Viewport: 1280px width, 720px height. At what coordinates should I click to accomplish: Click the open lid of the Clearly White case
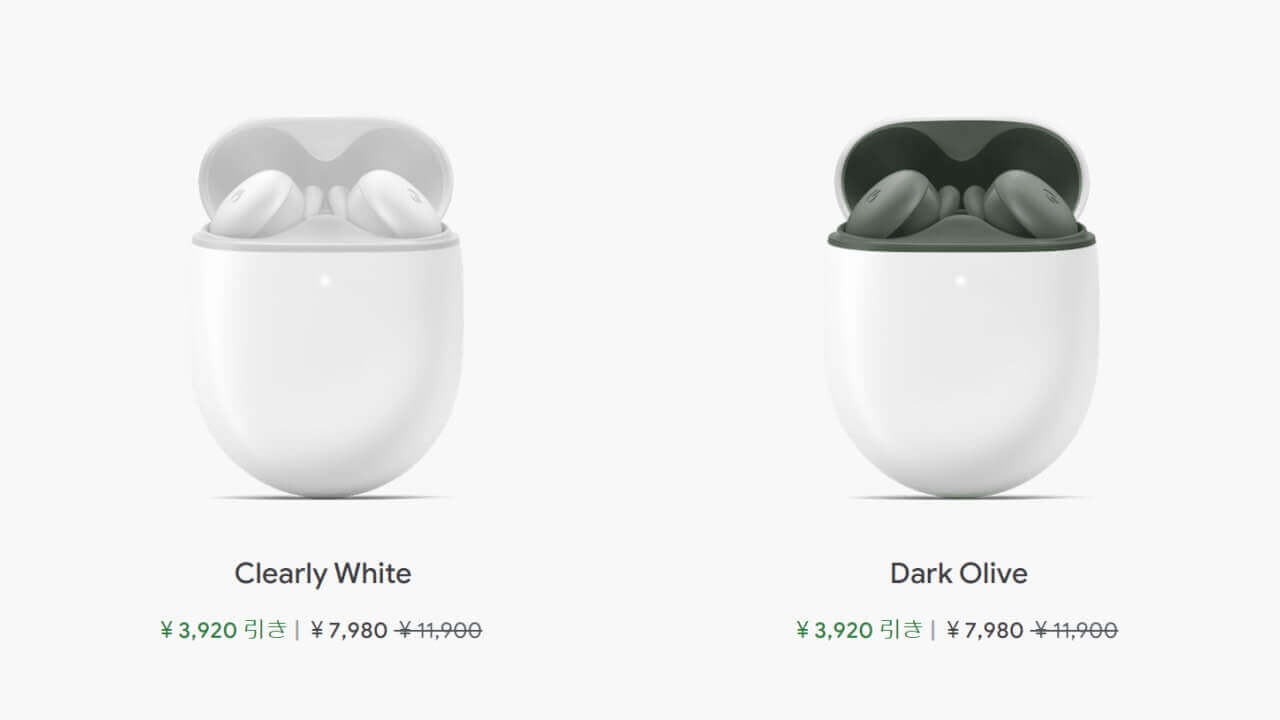pyautogui.click(x=325, y=145)
